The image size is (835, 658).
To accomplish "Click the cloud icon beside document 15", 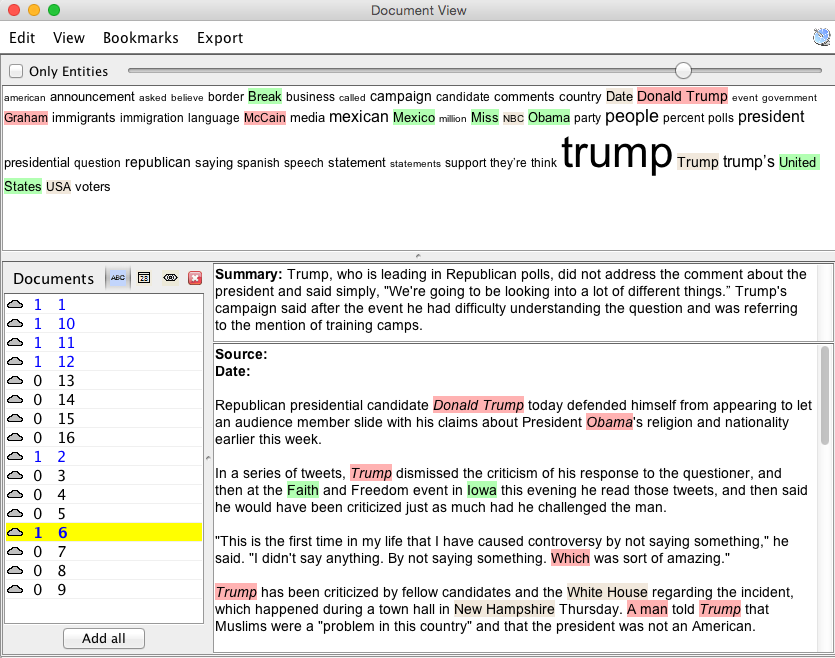I will point(15,418).
